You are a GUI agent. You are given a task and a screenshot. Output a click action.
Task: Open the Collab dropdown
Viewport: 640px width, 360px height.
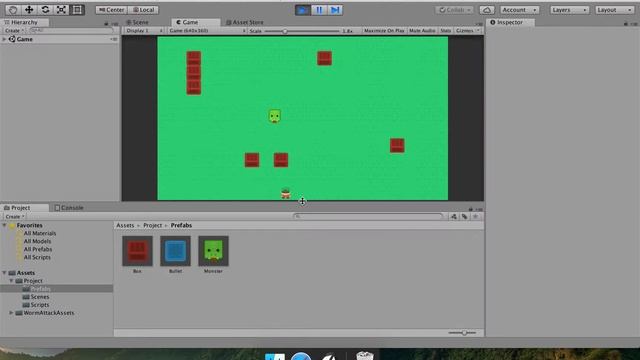coord(454,10)
